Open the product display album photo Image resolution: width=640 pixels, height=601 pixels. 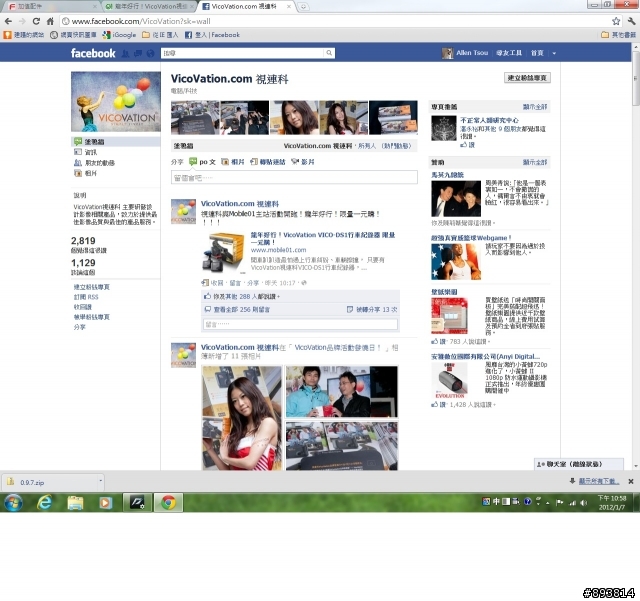tap(342, 446)
